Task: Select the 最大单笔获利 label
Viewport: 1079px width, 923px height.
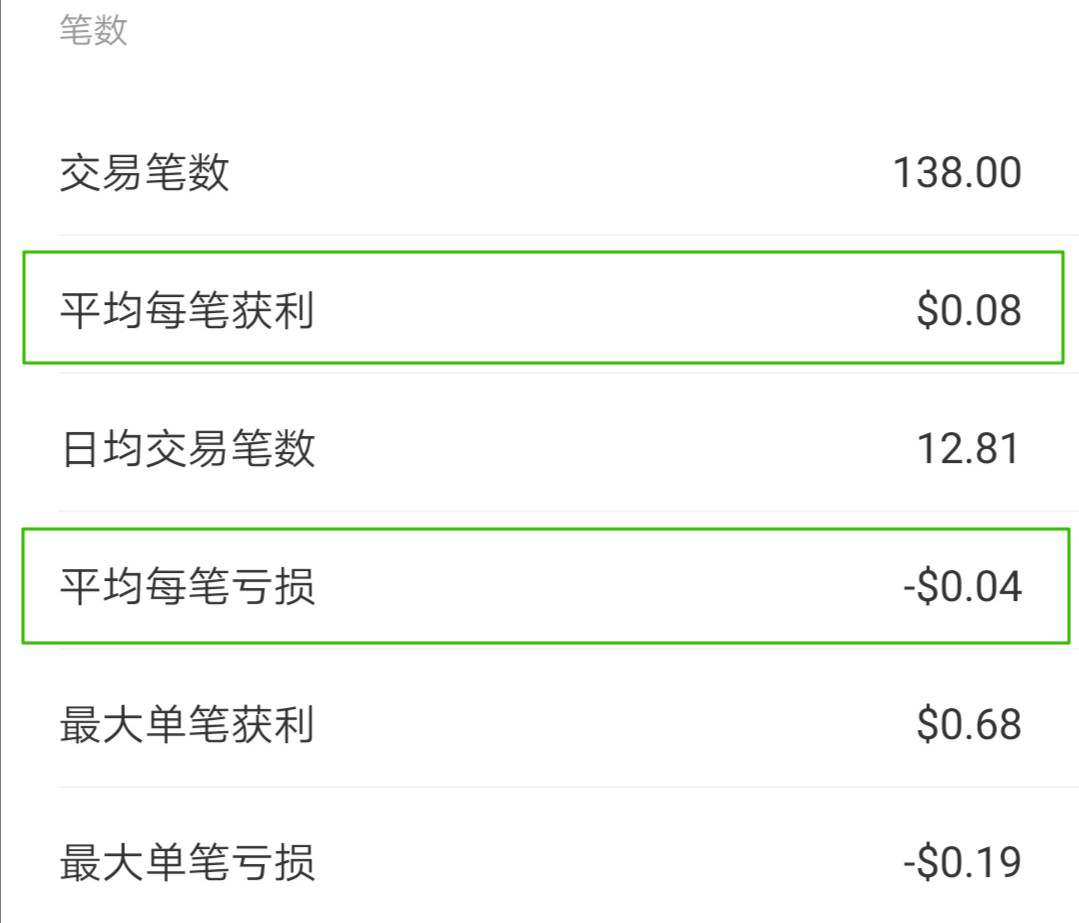Action: tap(187, 724)
